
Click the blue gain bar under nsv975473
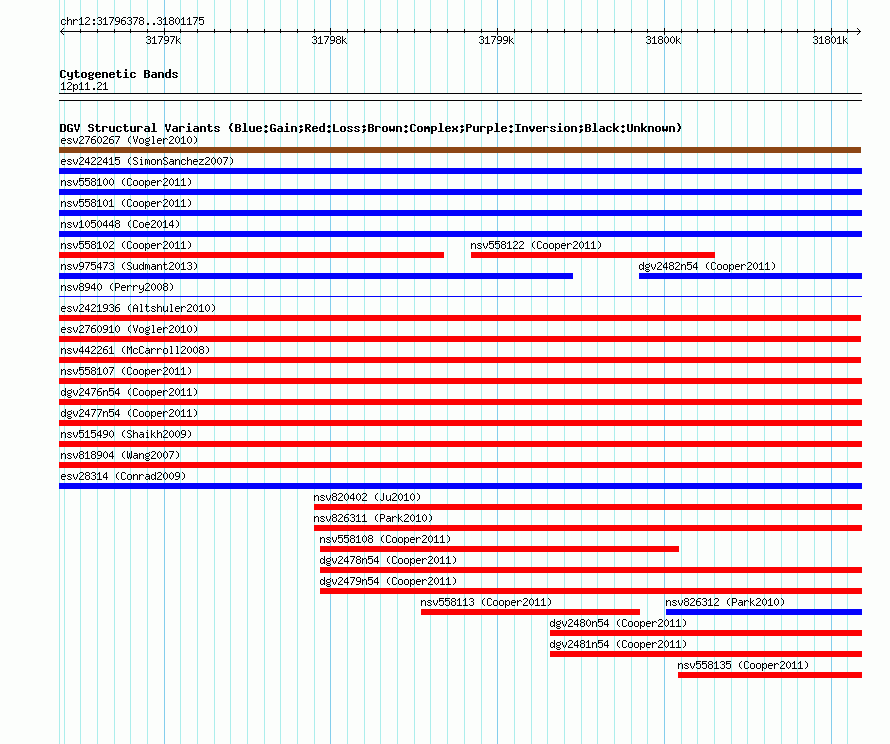click(316, 276)
